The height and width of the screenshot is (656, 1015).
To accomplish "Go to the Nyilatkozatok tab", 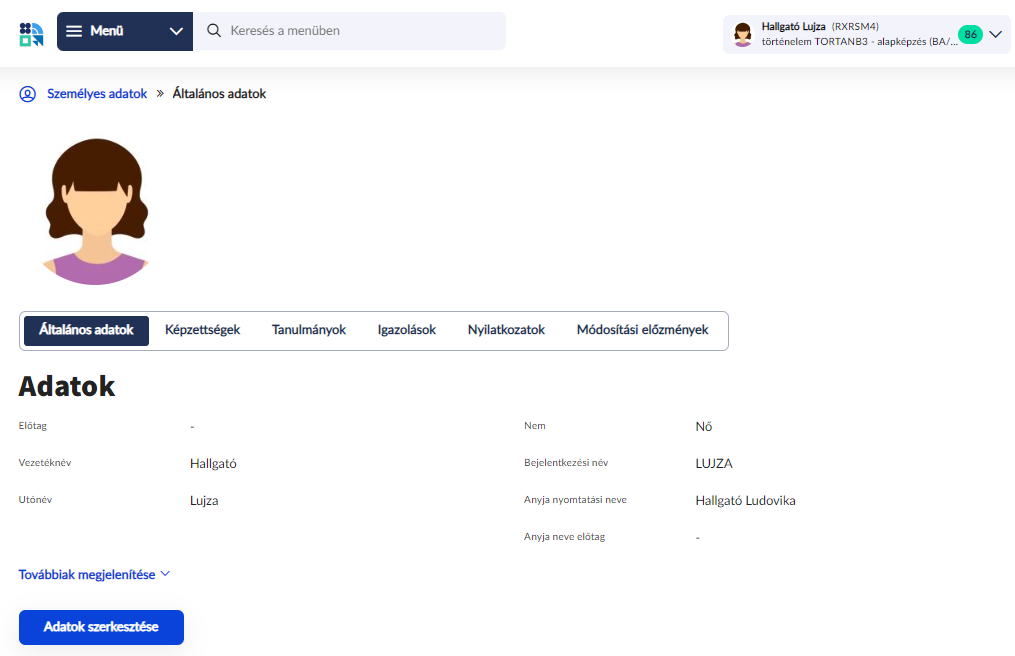I will [x=506, y=330].
